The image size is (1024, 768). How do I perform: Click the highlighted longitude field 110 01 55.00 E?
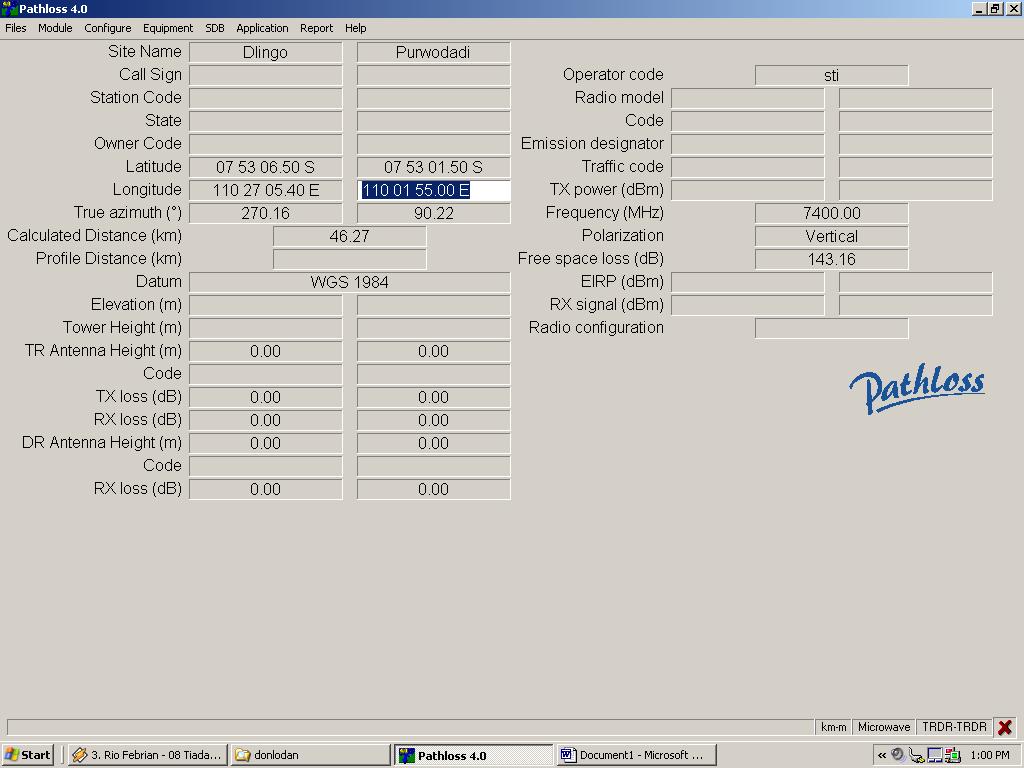click(x=433, y=190)
